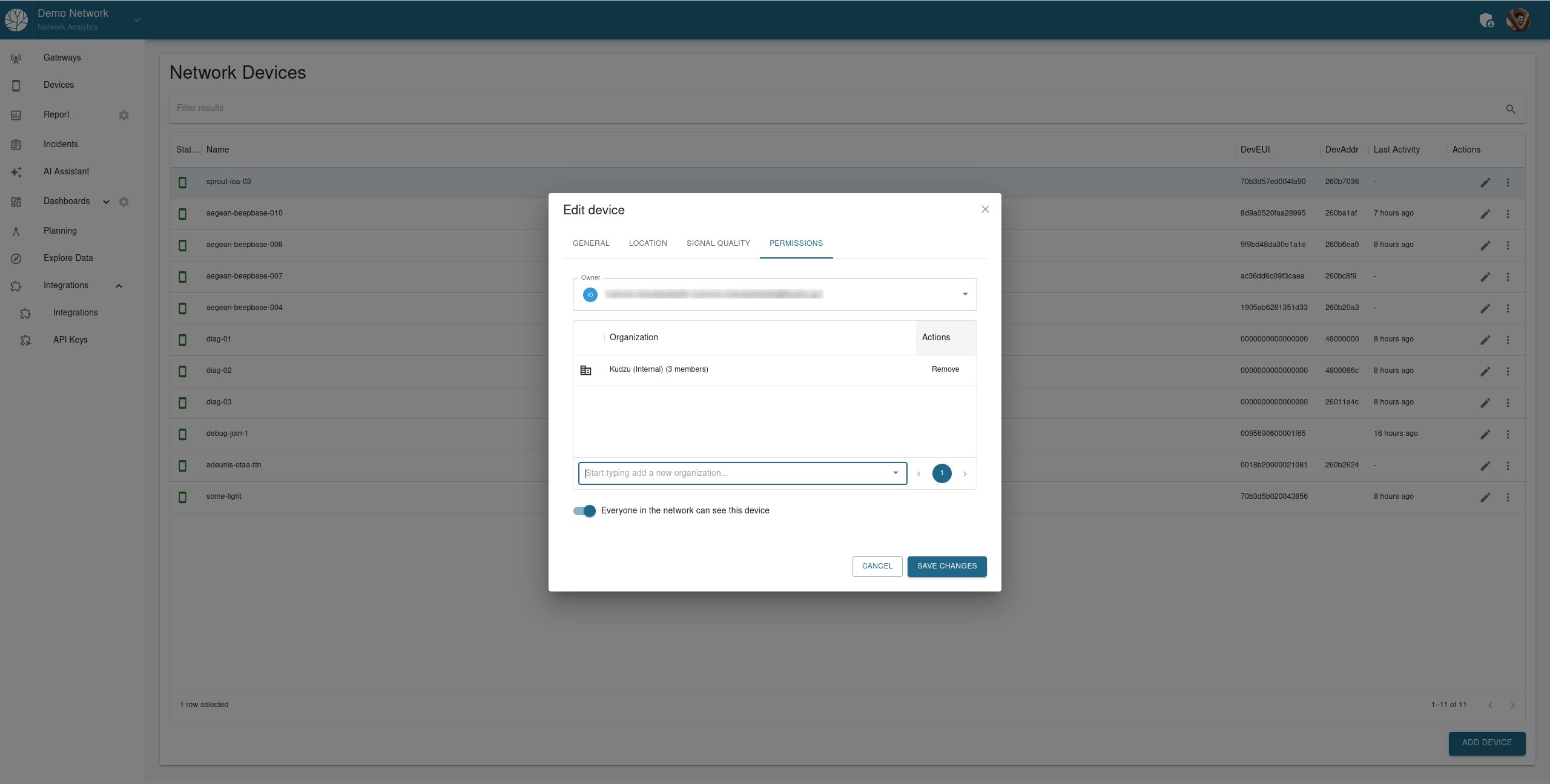Remove the Kudzu (Internal) organization
Screen dimensions: 1550x784
pyautogui.click(x=945, y=369)
